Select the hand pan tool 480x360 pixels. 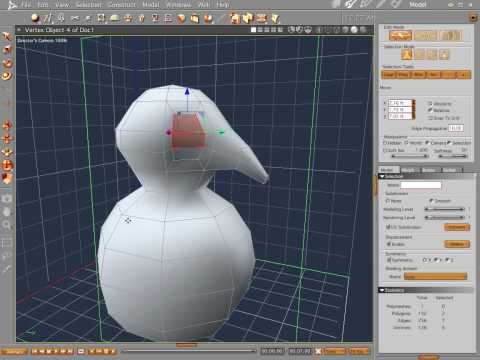click(x=7, y=212)
